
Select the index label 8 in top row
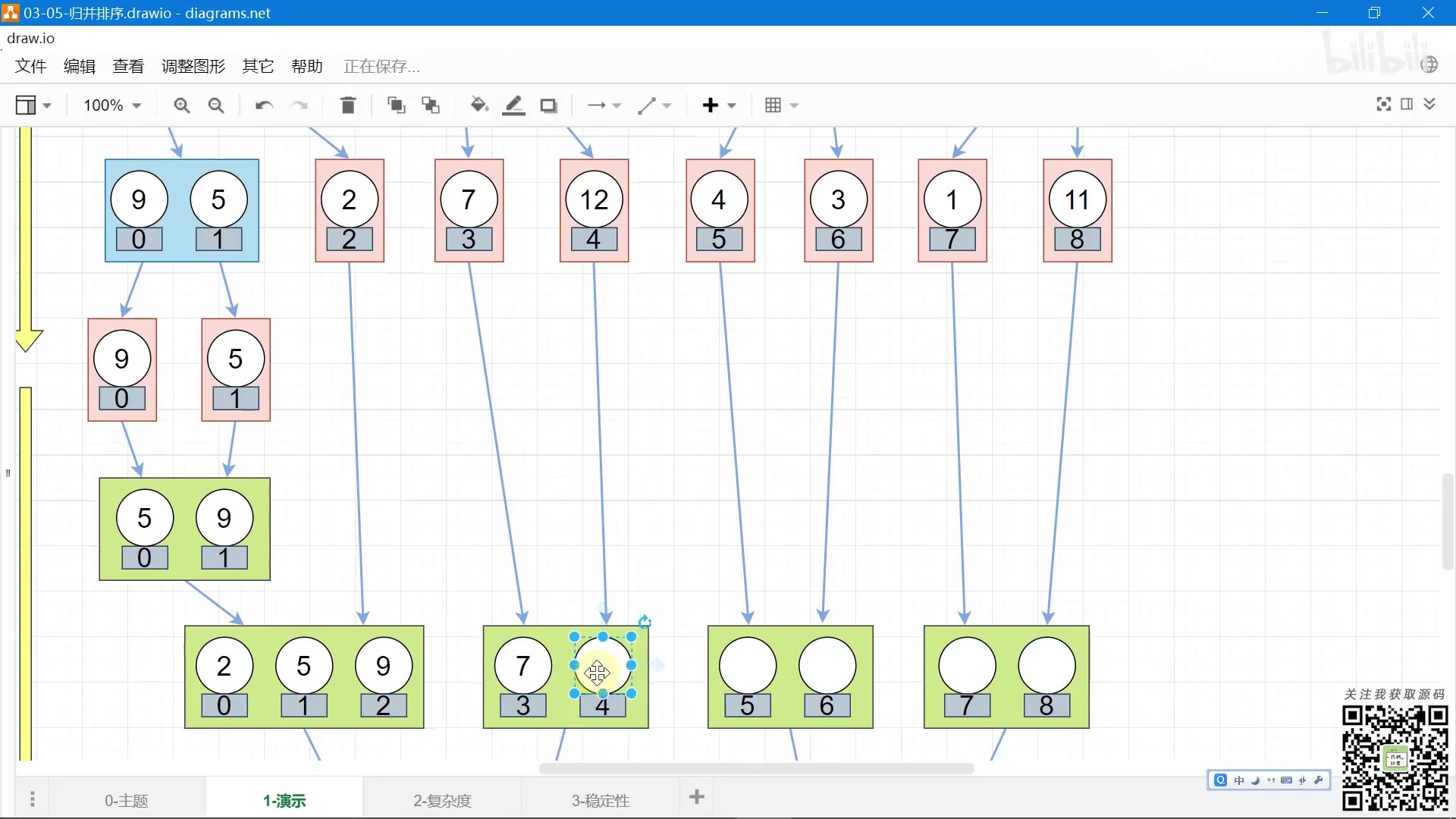click(x=1077, y=240)
